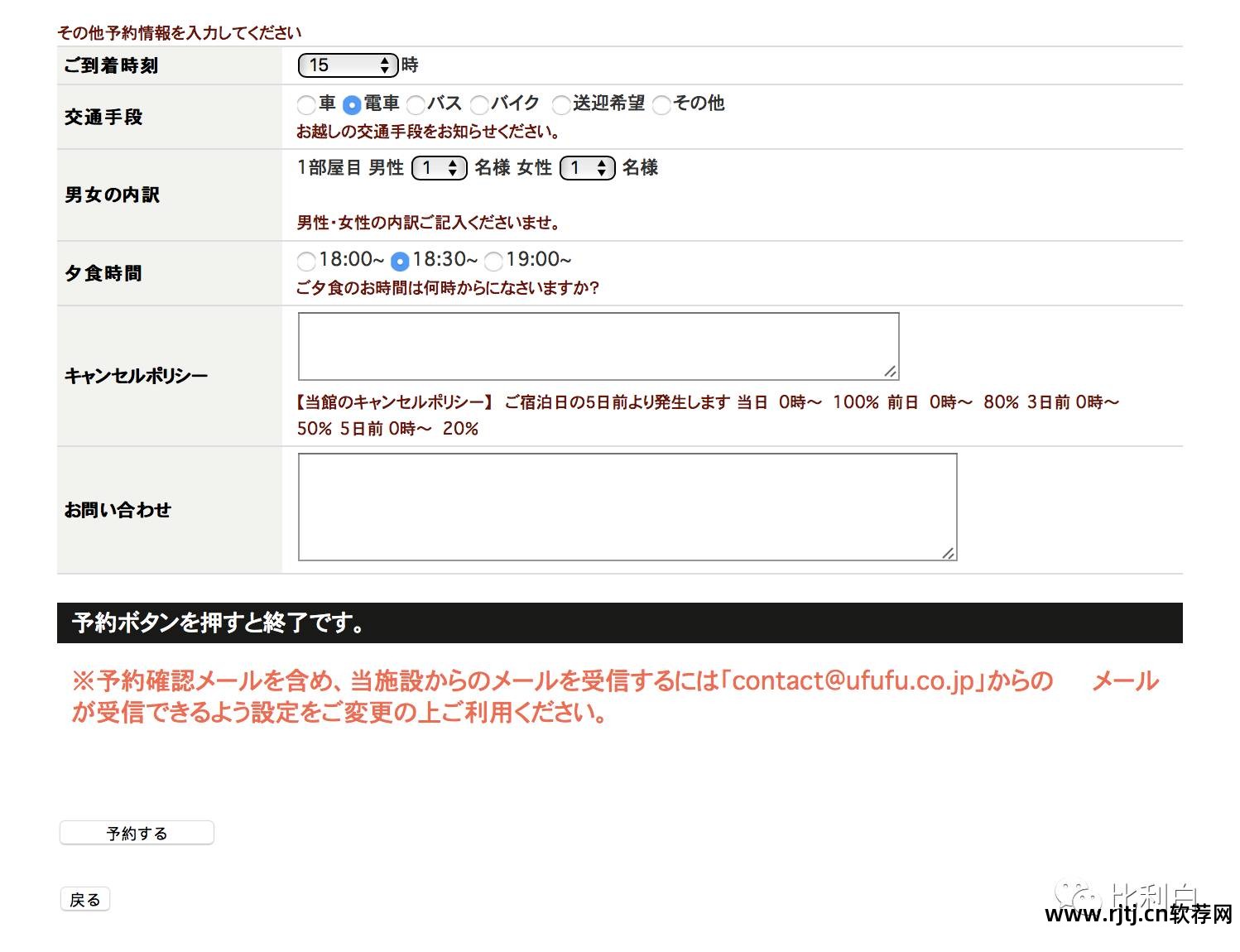
Task: Select バイク (motorbike) transportation option
Action: 480,104
